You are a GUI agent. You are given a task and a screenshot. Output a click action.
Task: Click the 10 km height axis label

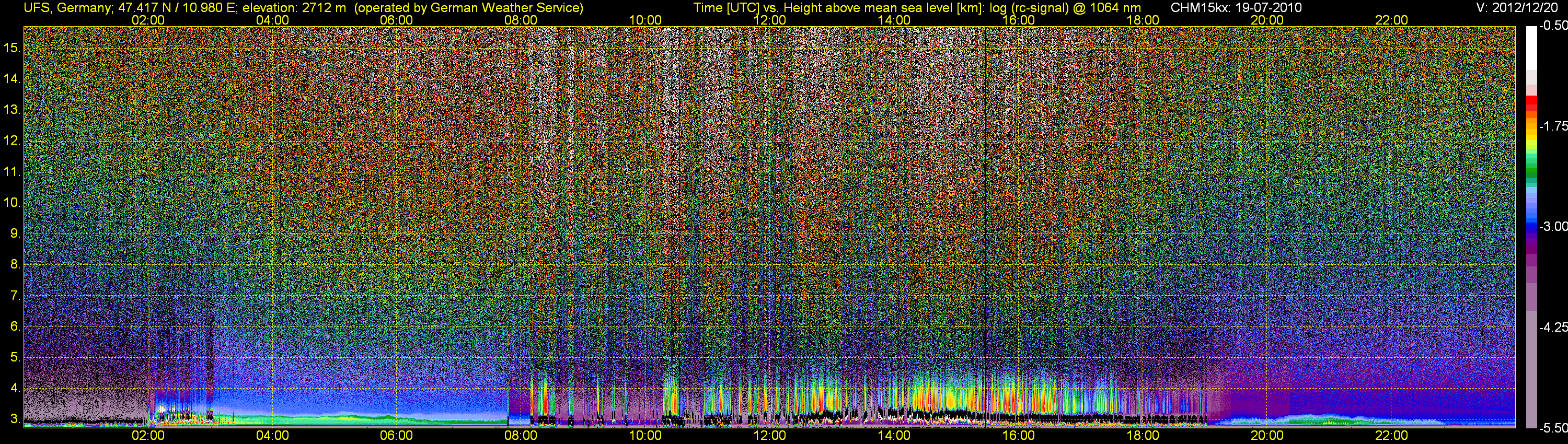tap(11, 203)
